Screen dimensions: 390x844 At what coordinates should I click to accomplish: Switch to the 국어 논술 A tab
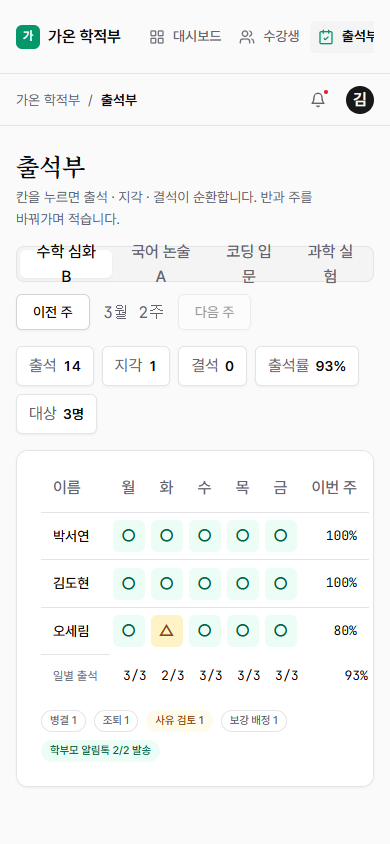[x=161, y=264]
